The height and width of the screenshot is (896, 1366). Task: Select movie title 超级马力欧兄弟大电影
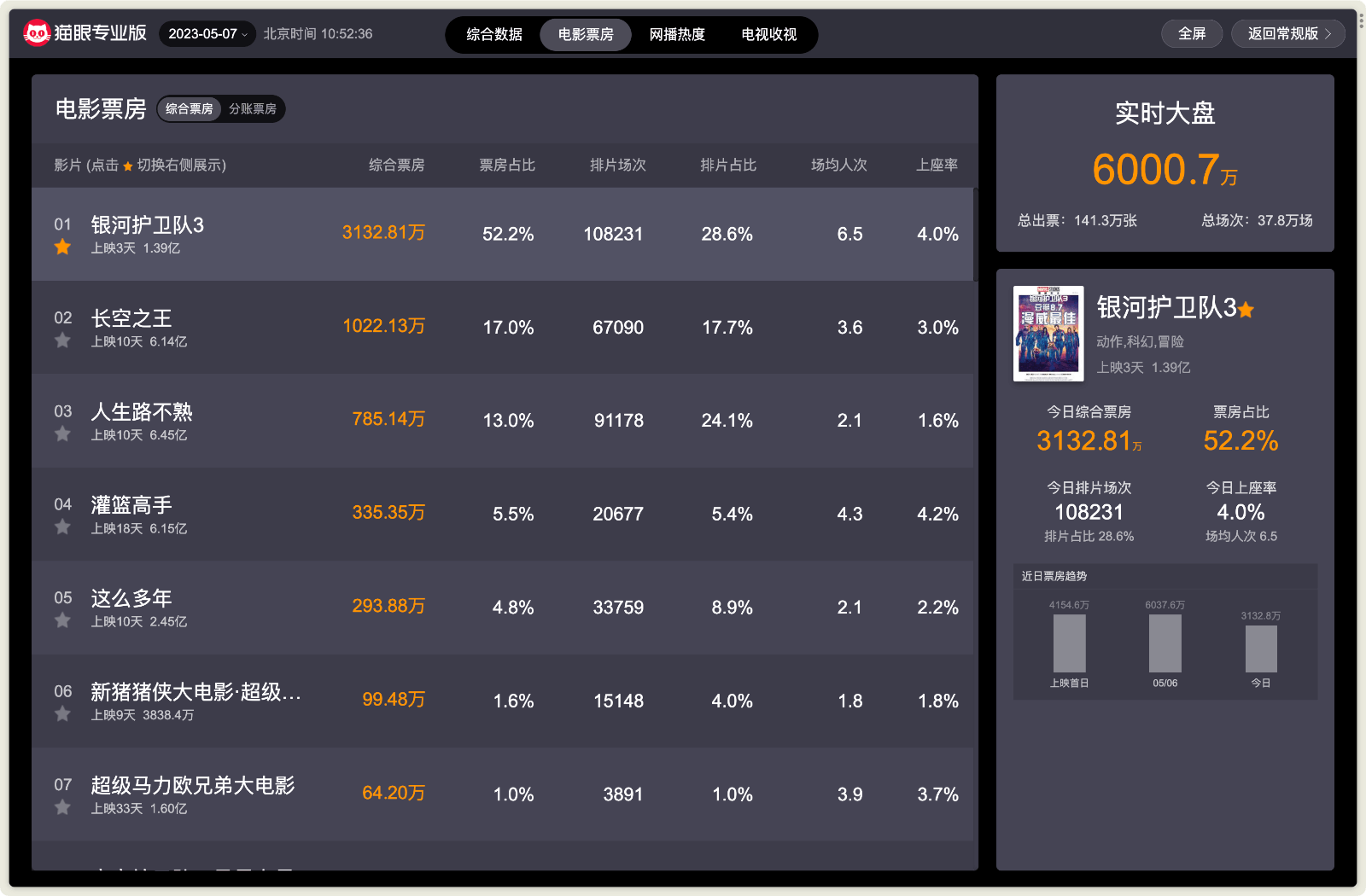tap(193, 785)
